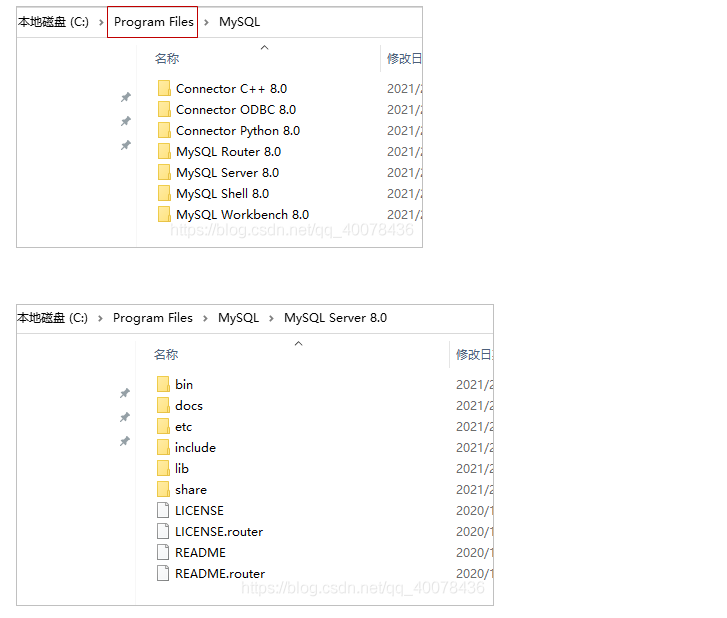Select the Connector C++ 8.0 name text
The image size is (727, 618).
pyautogui.click(x=231, y=89)
